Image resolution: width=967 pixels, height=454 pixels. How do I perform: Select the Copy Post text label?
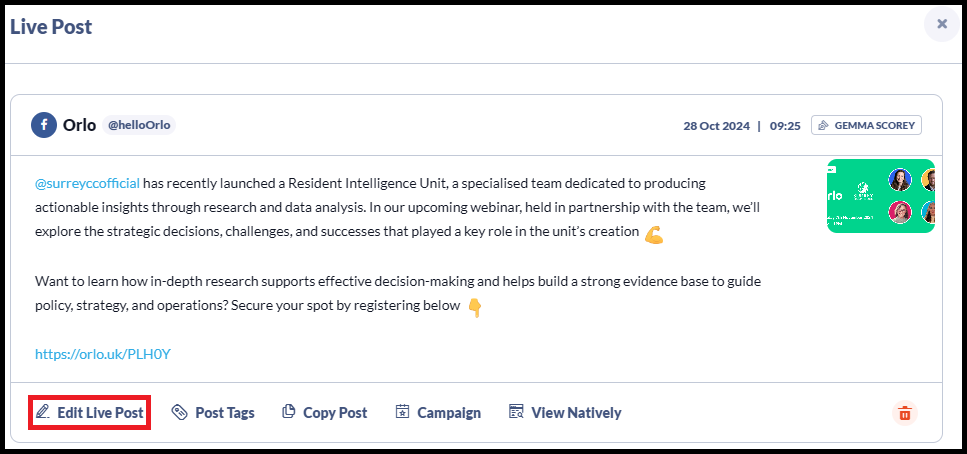point(335,413)
